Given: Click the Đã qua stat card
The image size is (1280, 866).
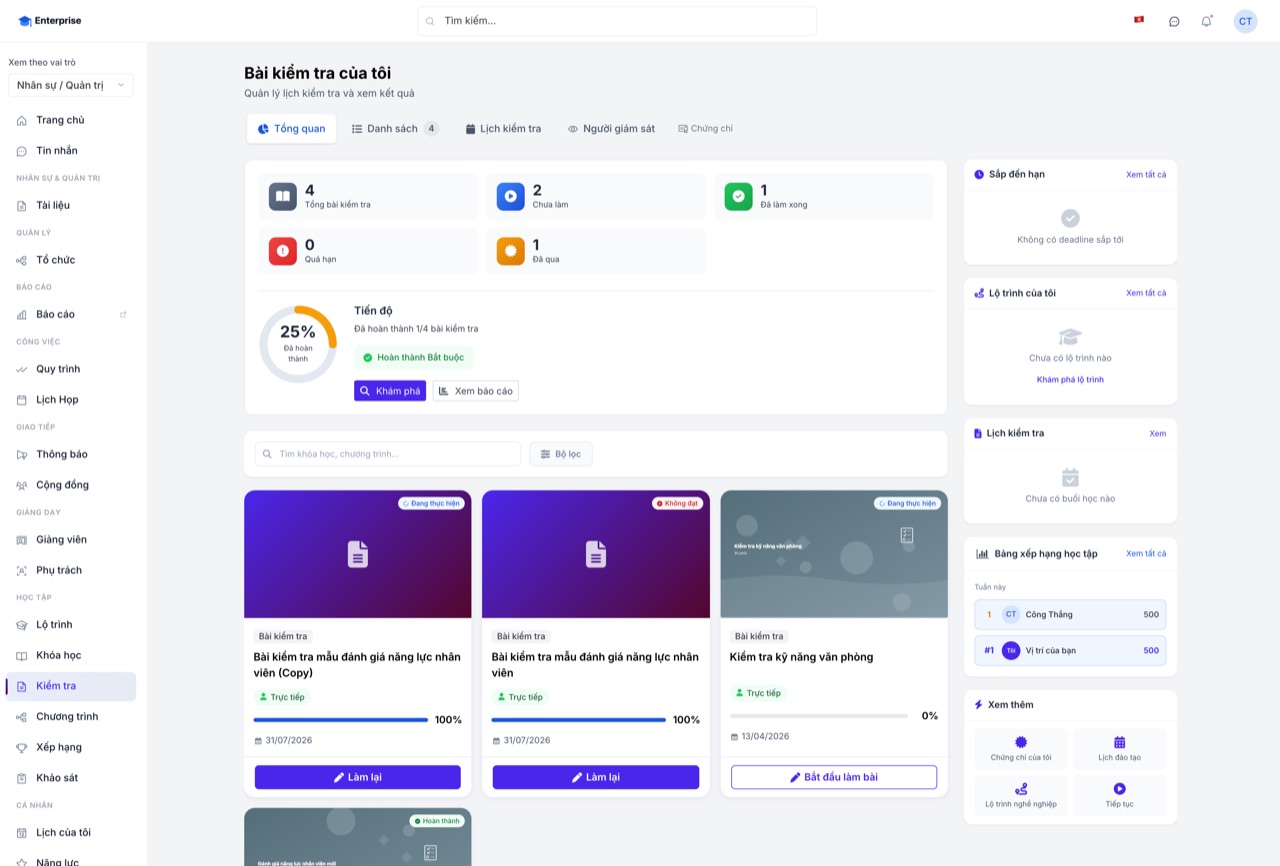Looking at the screenshot, I should point(596,251).
